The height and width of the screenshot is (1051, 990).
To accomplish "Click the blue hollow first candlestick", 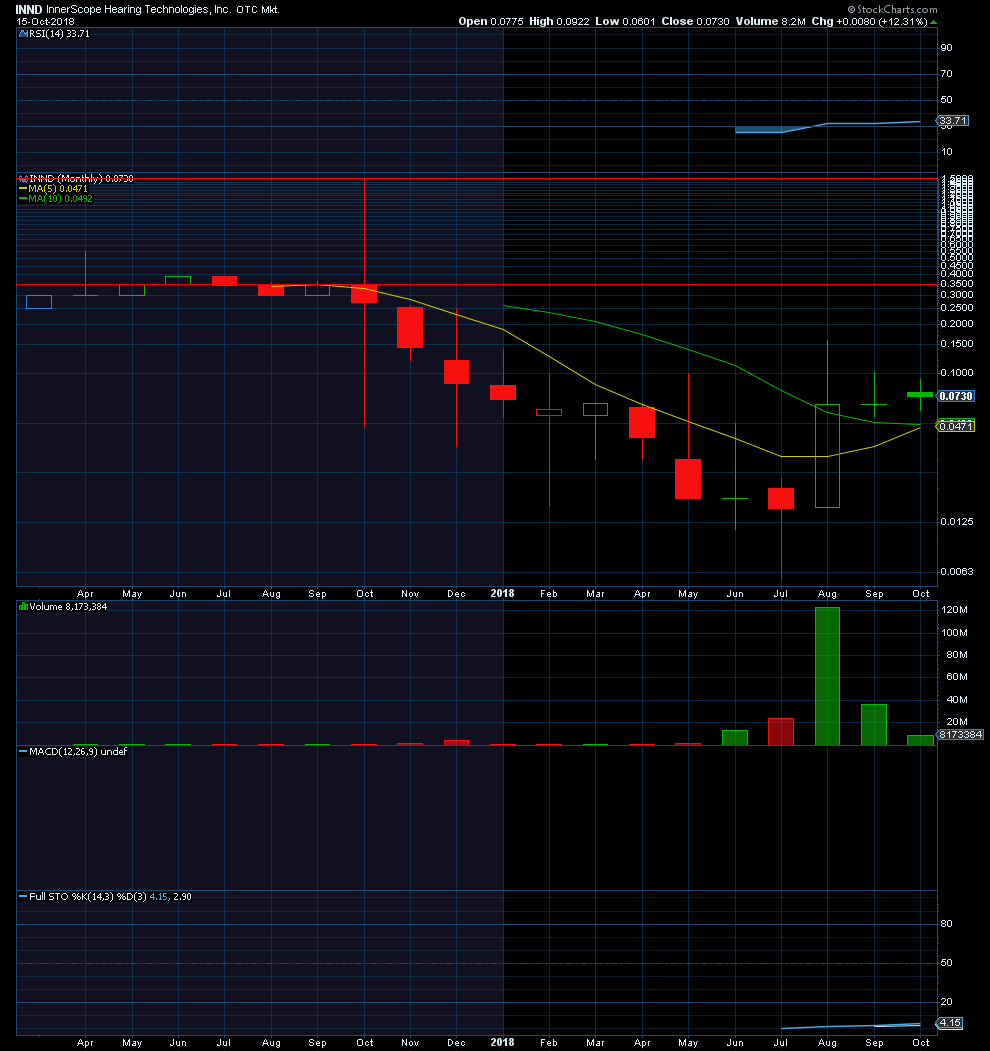I will coord(39,302).
